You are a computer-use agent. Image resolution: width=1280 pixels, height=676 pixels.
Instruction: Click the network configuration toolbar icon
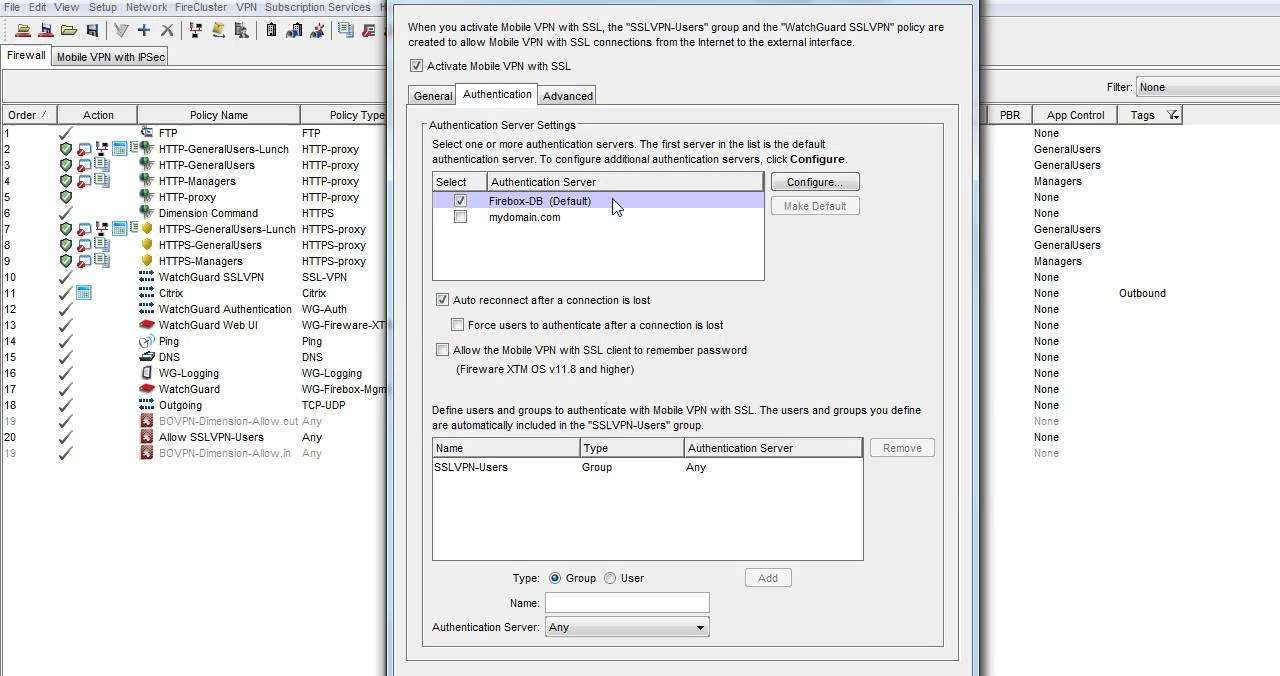coord(195,31)
